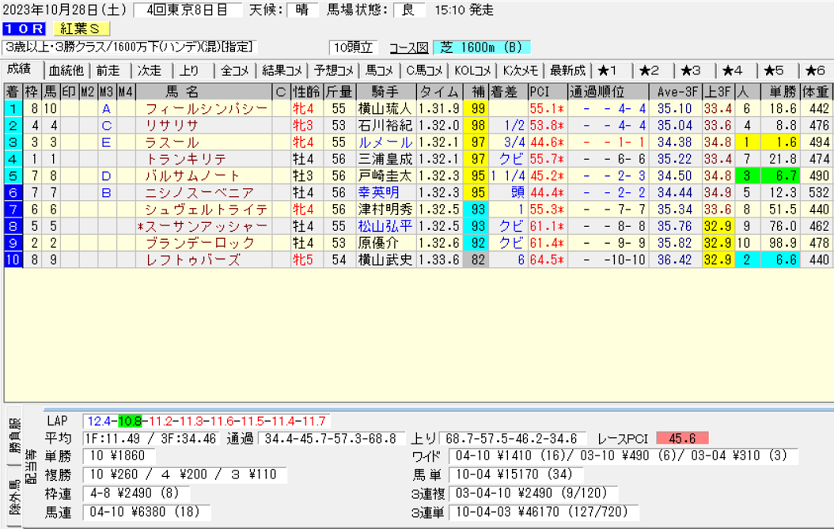The width and height of the screenshot is (834, 529).
Task: Select the KOLコメ tab
Action: [x=473, y=70]
